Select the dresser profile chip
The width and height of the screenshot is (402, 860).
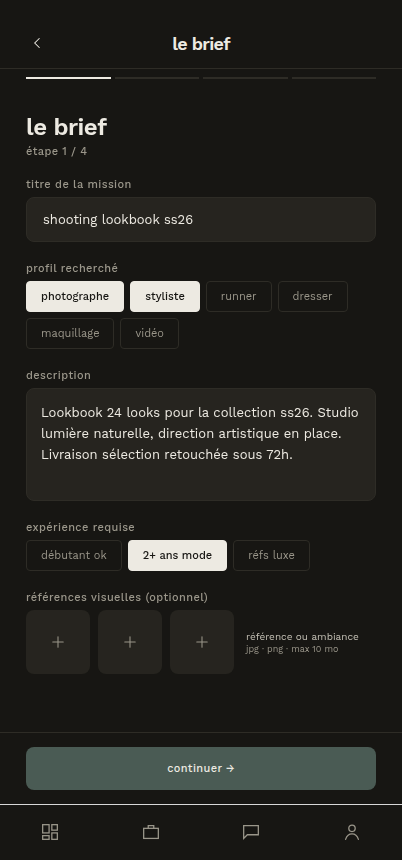[313, 296]
